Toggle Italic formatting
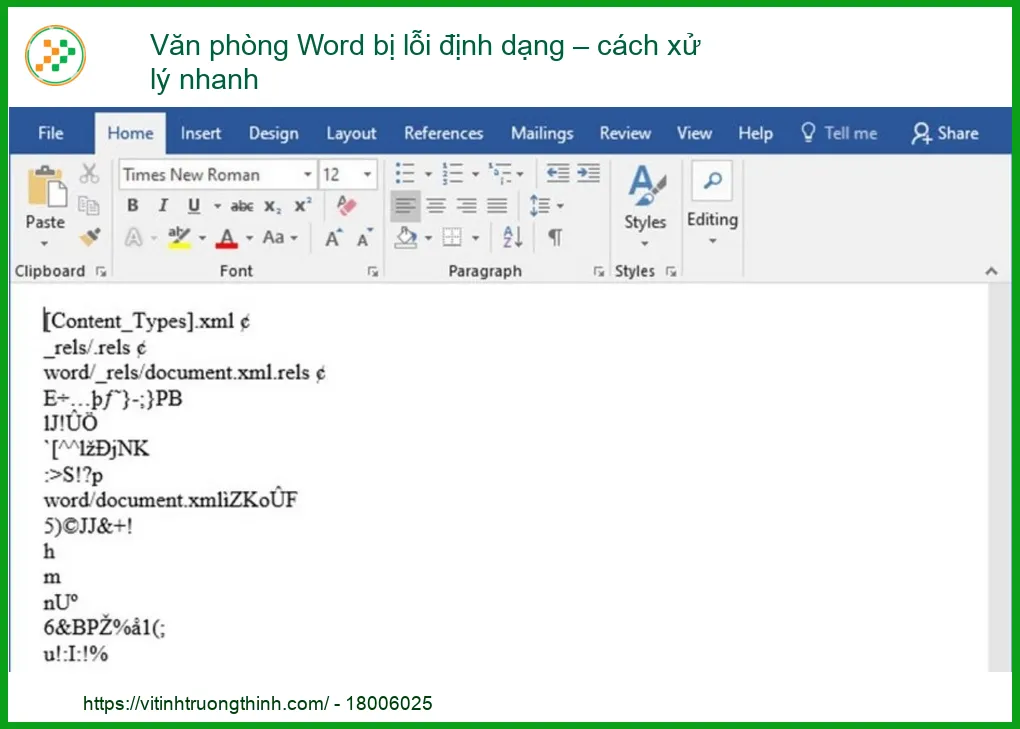Viewport: 1020px width, 729px height. [163, 205]
